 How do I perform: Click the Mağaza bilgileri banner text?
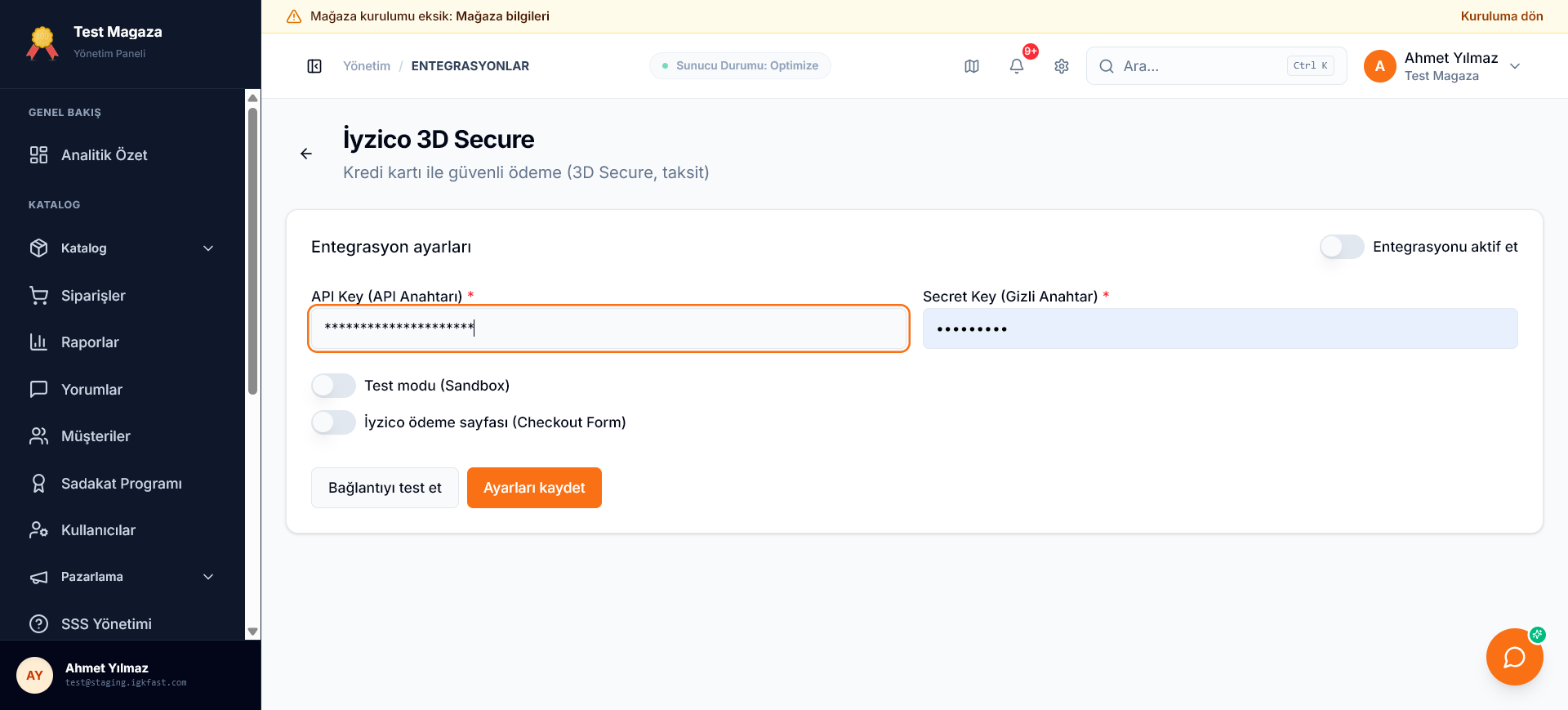coord(502,16)
